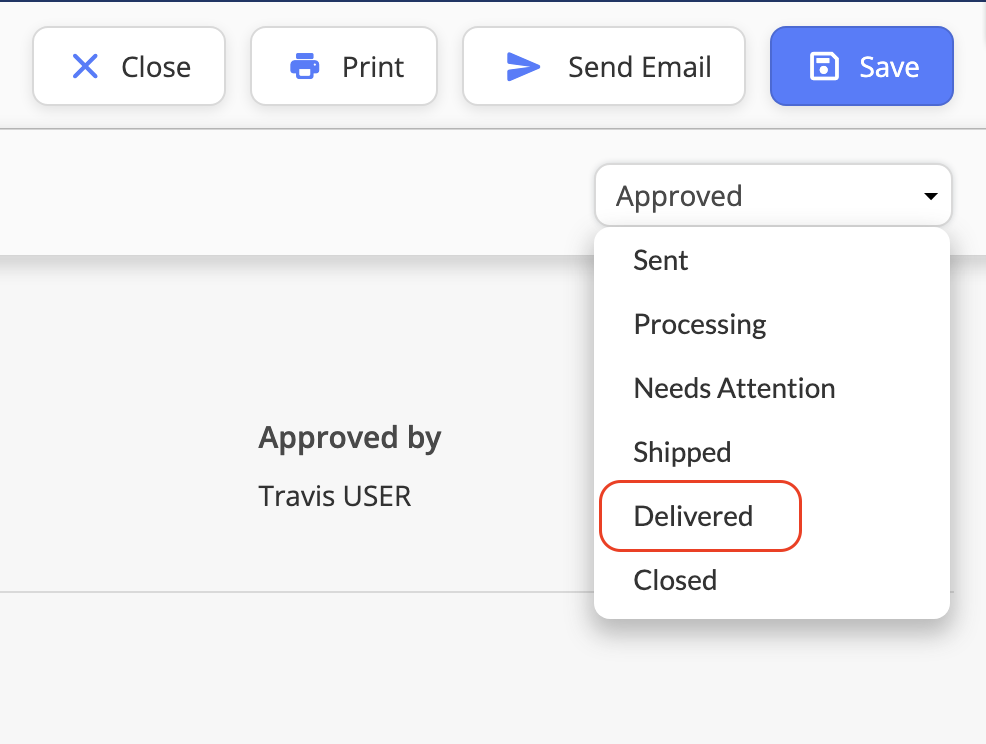Click the Send Email button text
The image size is (986, 744).
(x=640, y=67)
